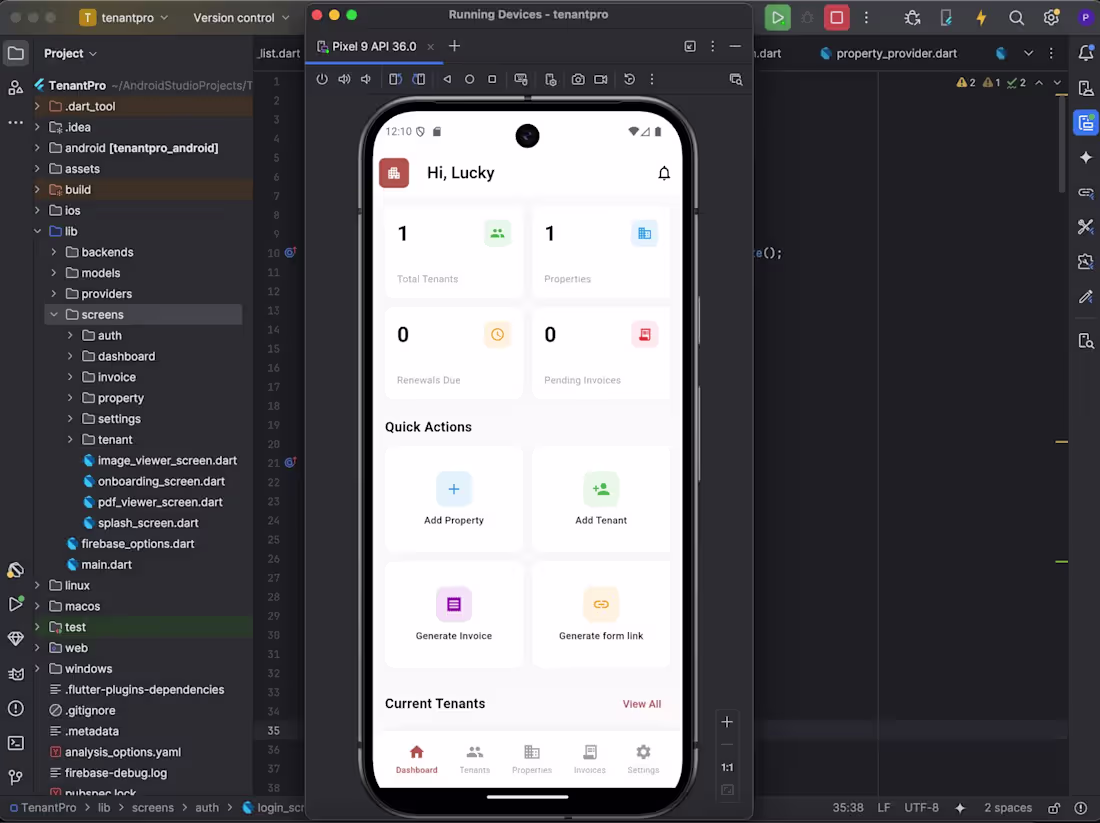1100x823 pixels.
Task: Close the Pixel 9 API 36.0 tab
Action: (430, 47)
